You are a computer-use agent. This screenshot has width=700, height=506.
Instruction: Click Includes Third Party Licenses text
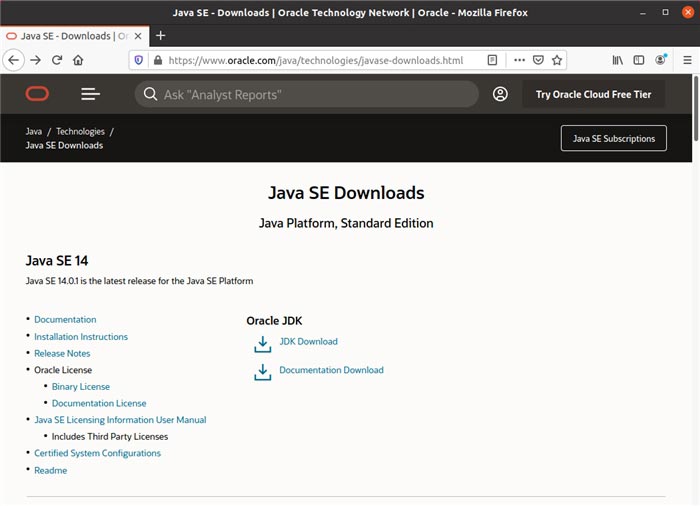point(110,436)
